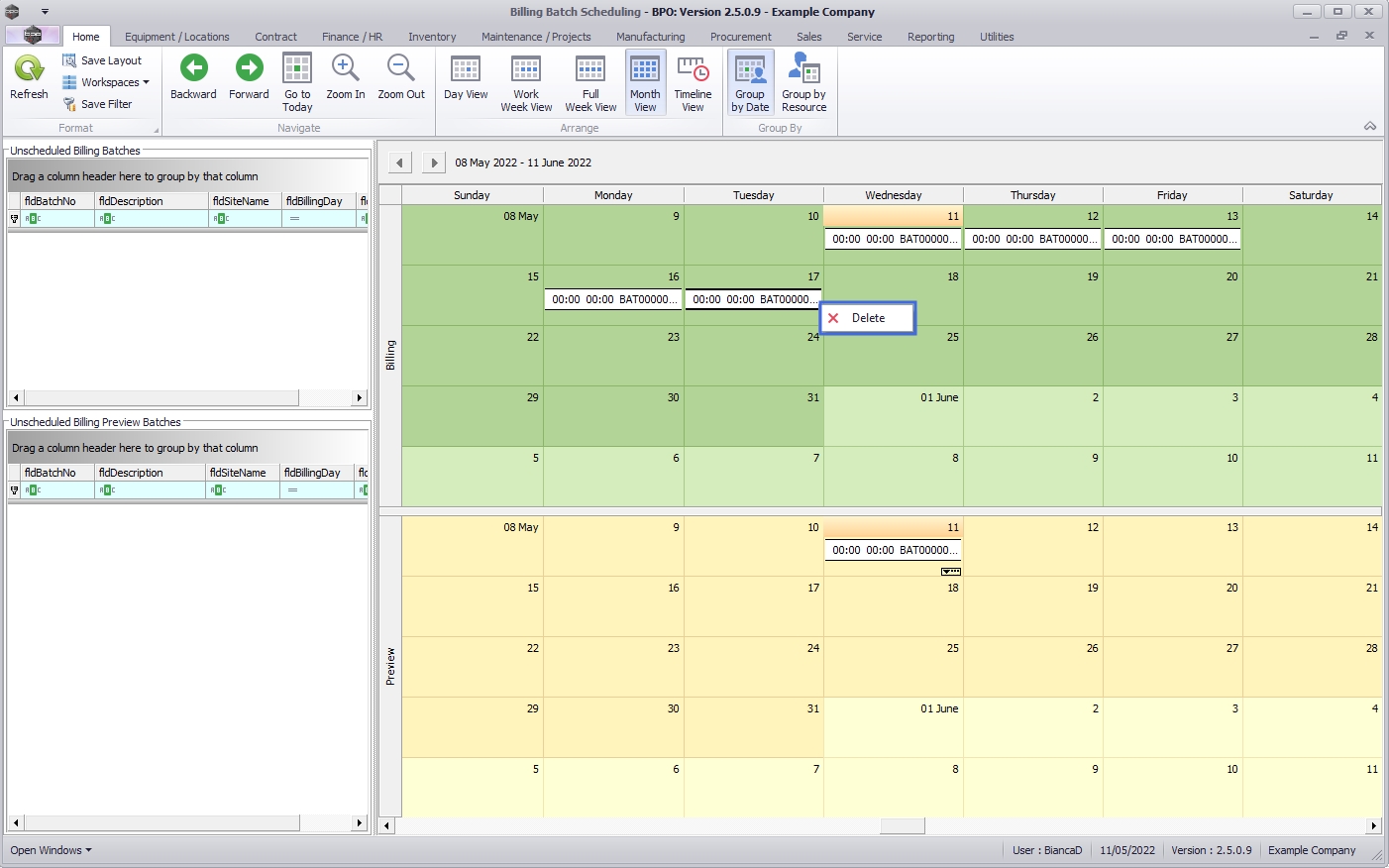Click the Save Layout icon

tap(69, 60)
